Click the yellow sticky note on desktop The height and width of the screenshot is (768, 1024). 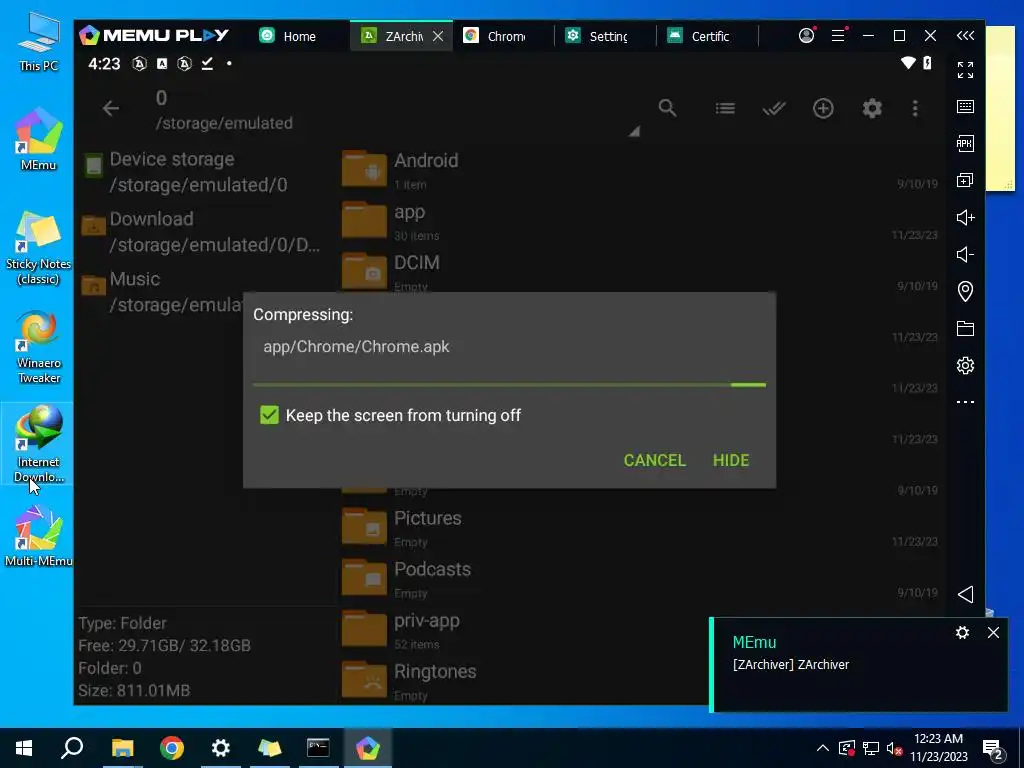(x=999, y=108)
